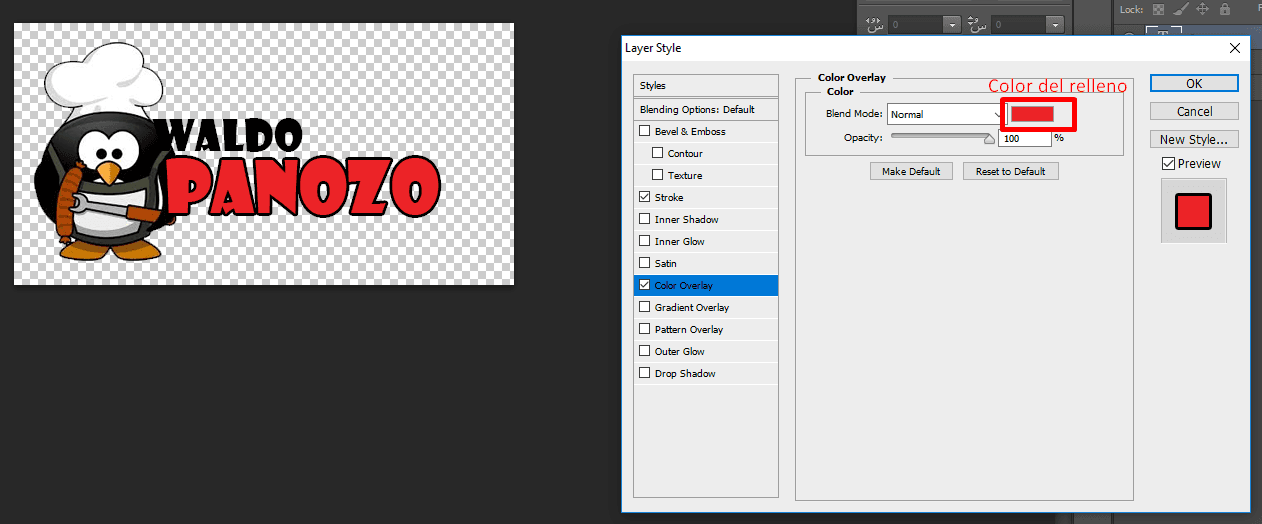Open the second dropdown arrow in the panel behind the dialog

point(1054,23)
